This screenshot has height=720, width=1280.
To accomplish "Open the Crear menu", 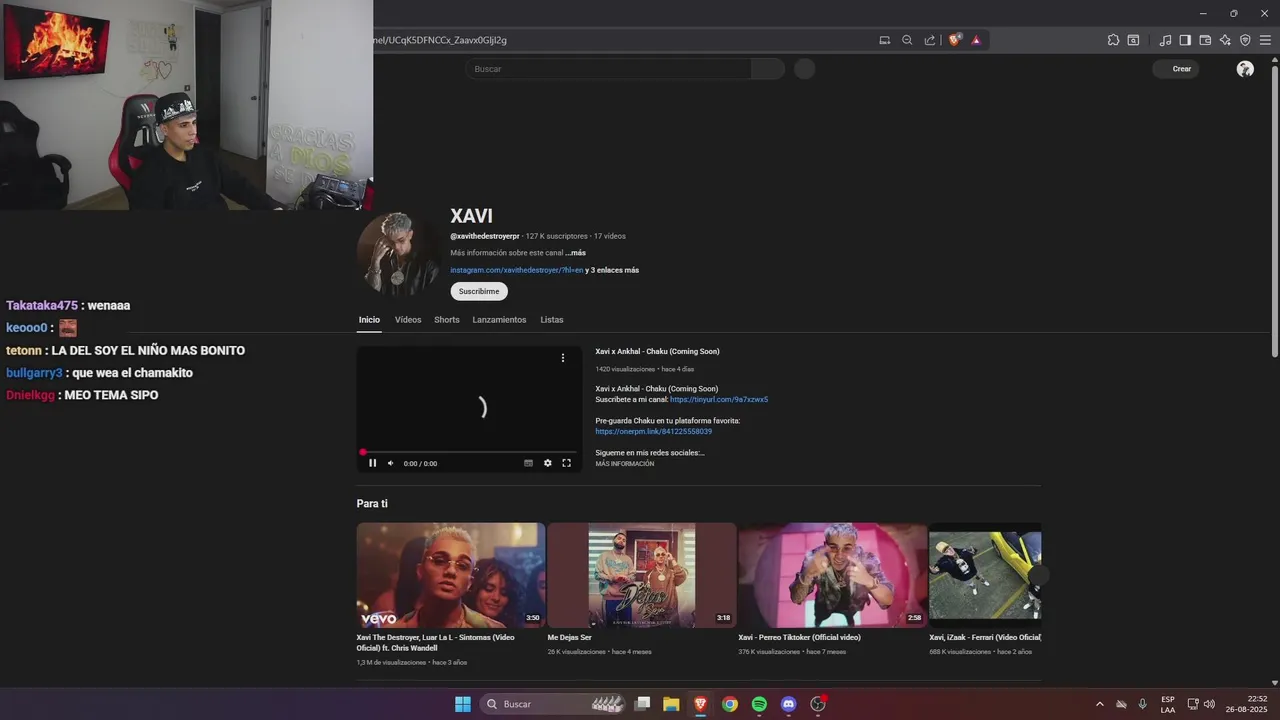I will tap(1175, 69).
